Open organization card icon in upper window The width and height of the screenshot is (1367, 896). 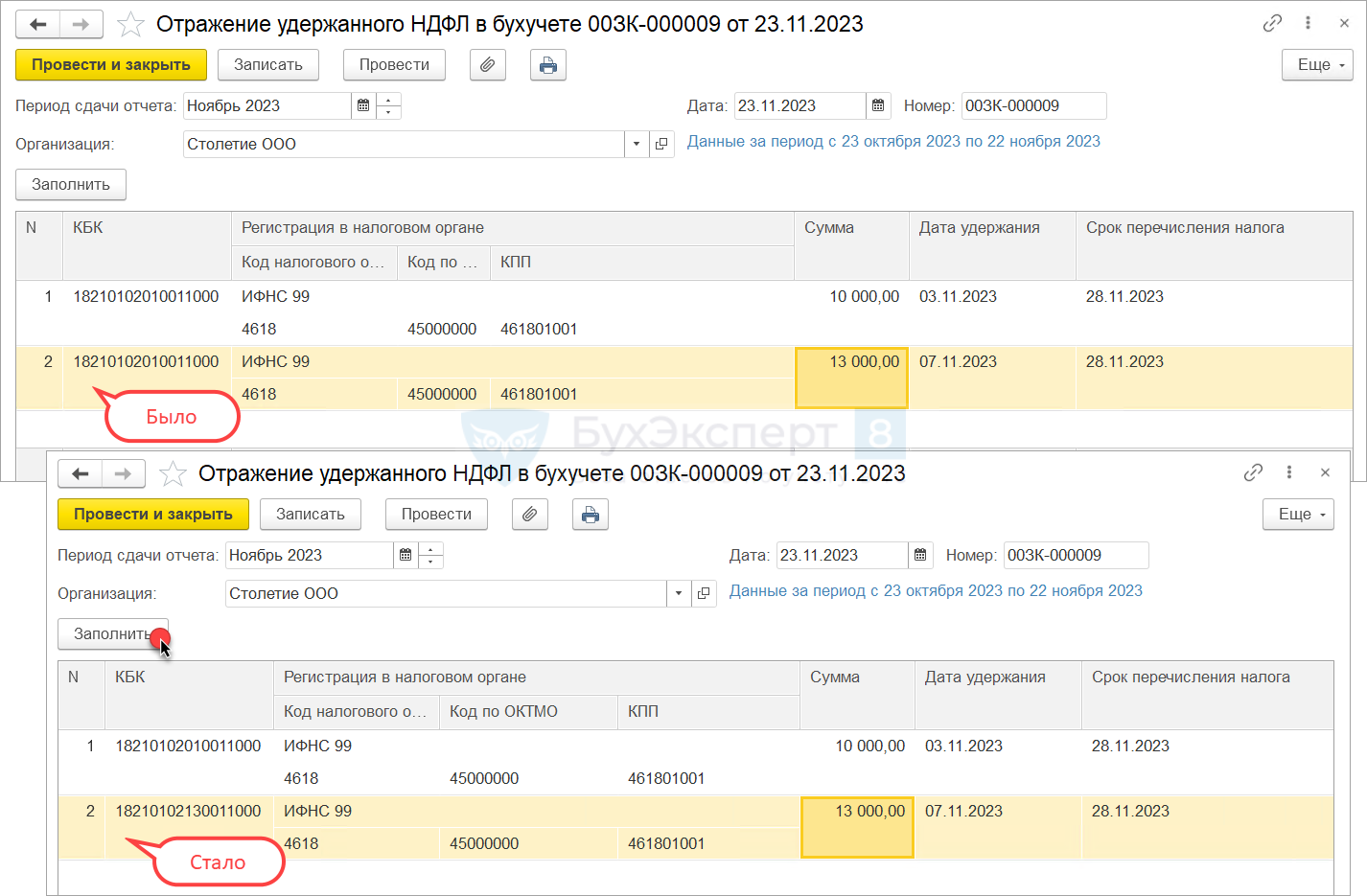coord(661,145)
